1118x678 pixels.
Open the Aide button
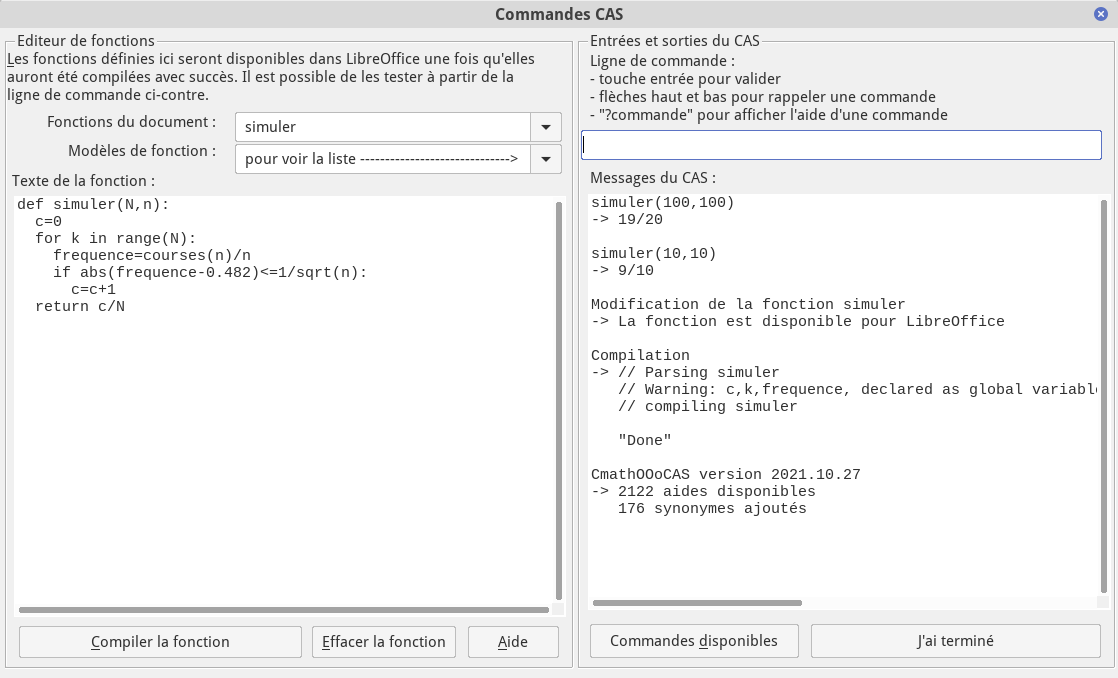[x=513, y=642]
